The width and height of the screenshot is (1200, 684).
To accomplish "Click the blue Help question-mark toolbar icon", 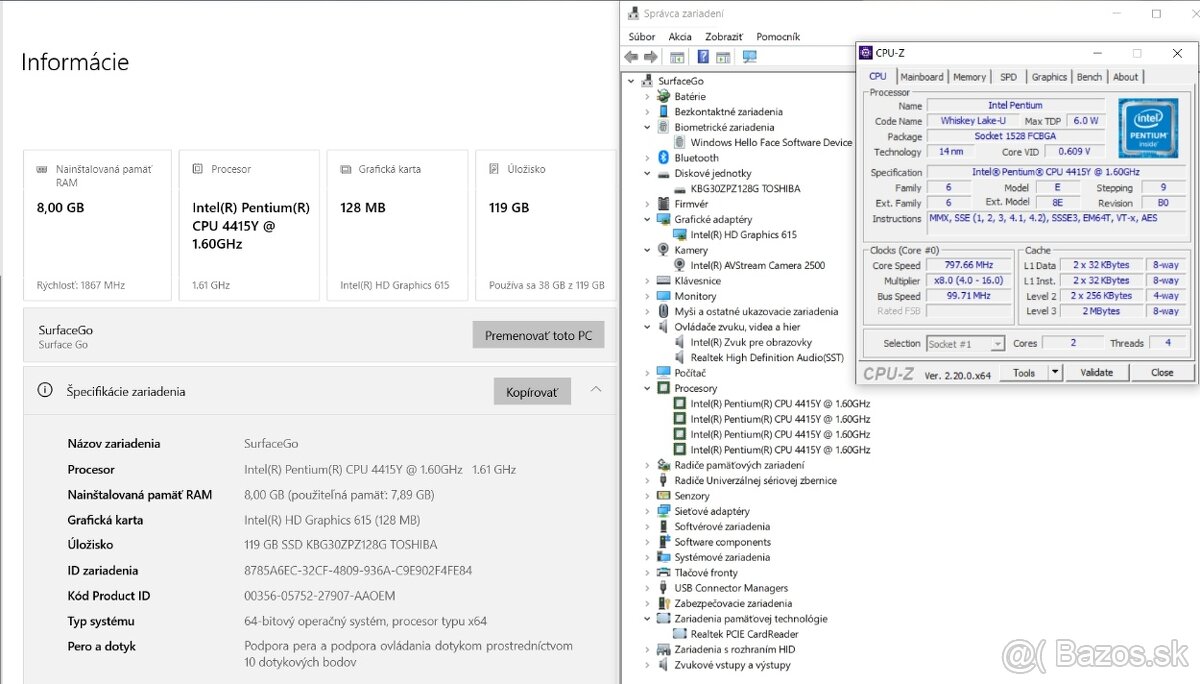I will 703,57.
